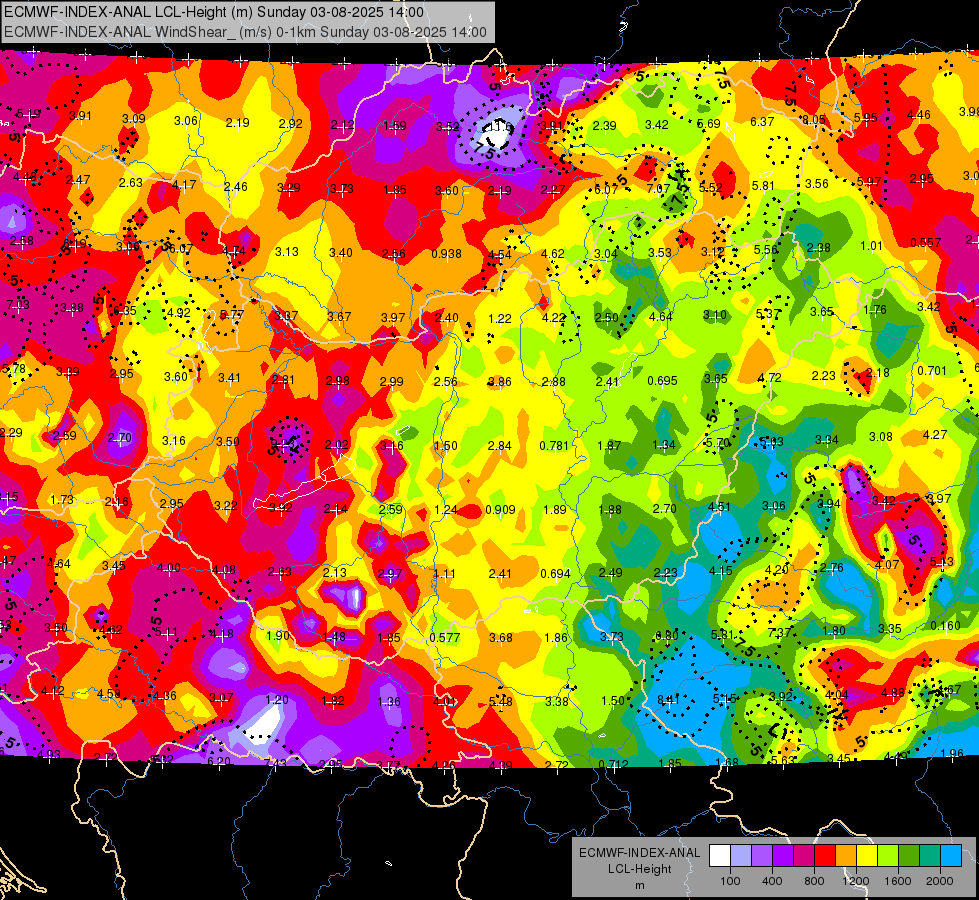The width and height of the screenshot is (979, 900).
Task: Click the legend scale label 2000
Action: [x=939, y=881]
